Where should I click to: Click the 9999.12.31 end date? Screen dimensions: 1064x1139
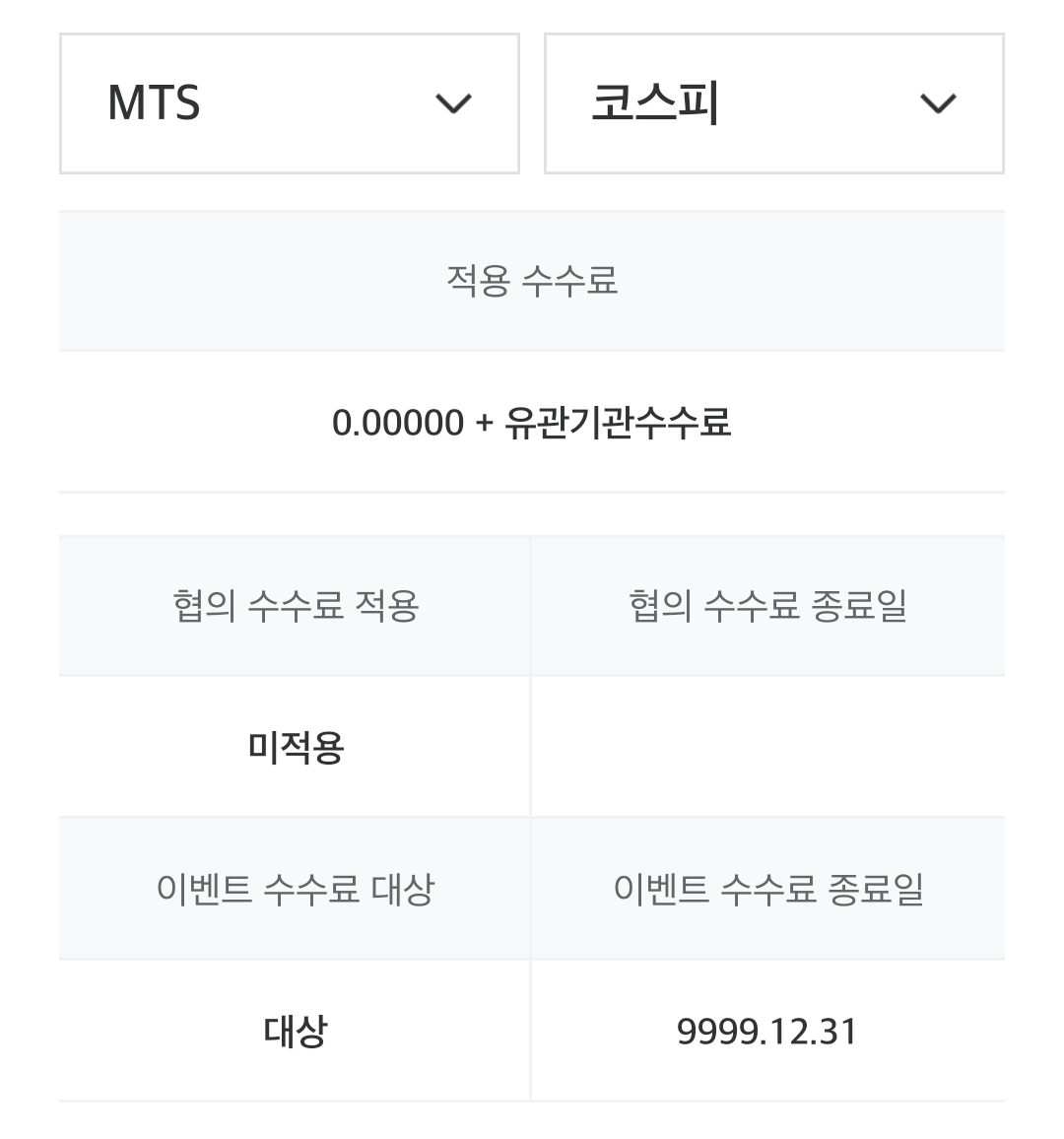(x=767, y=1032)
